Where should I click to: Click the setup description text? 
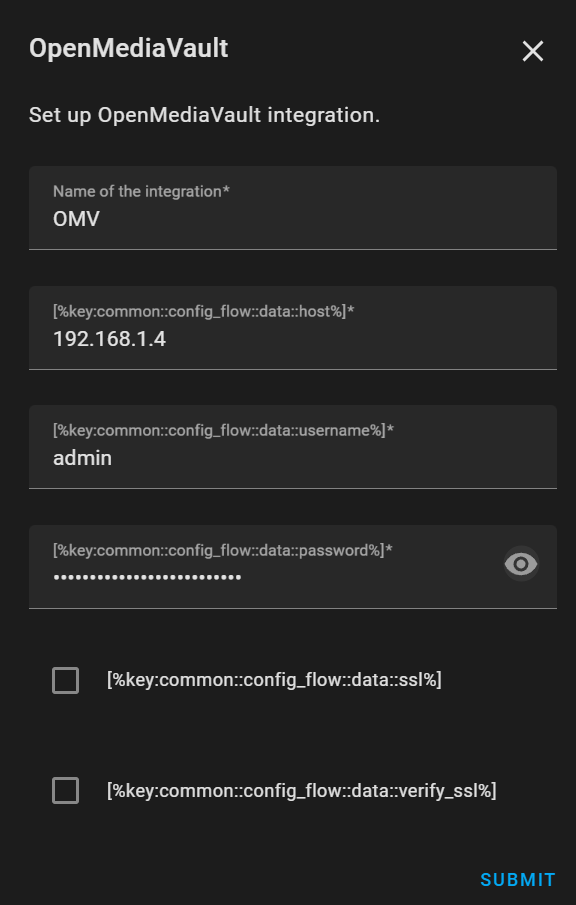tap(206, 116)
